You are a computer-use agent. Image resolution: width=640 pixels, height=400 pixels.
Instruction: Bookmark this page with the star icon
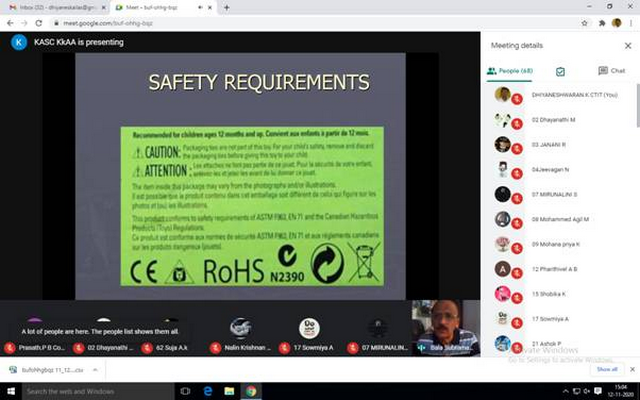pyautogui.click(x=584, y=23)
